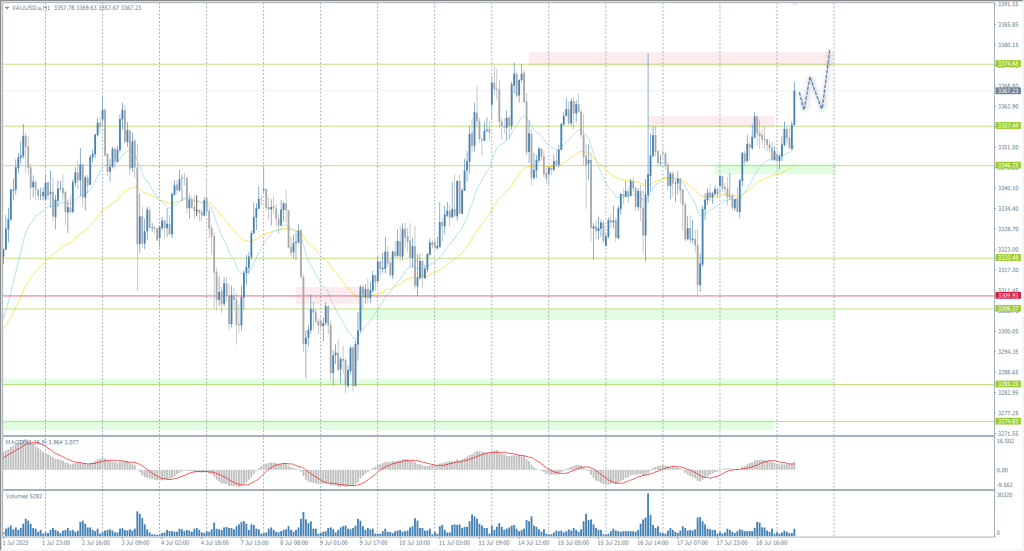The height and width of the screenshot is (551, 1024).
Task: Click the chart shift triangle marker at top
Action: [x=795, y=4]
